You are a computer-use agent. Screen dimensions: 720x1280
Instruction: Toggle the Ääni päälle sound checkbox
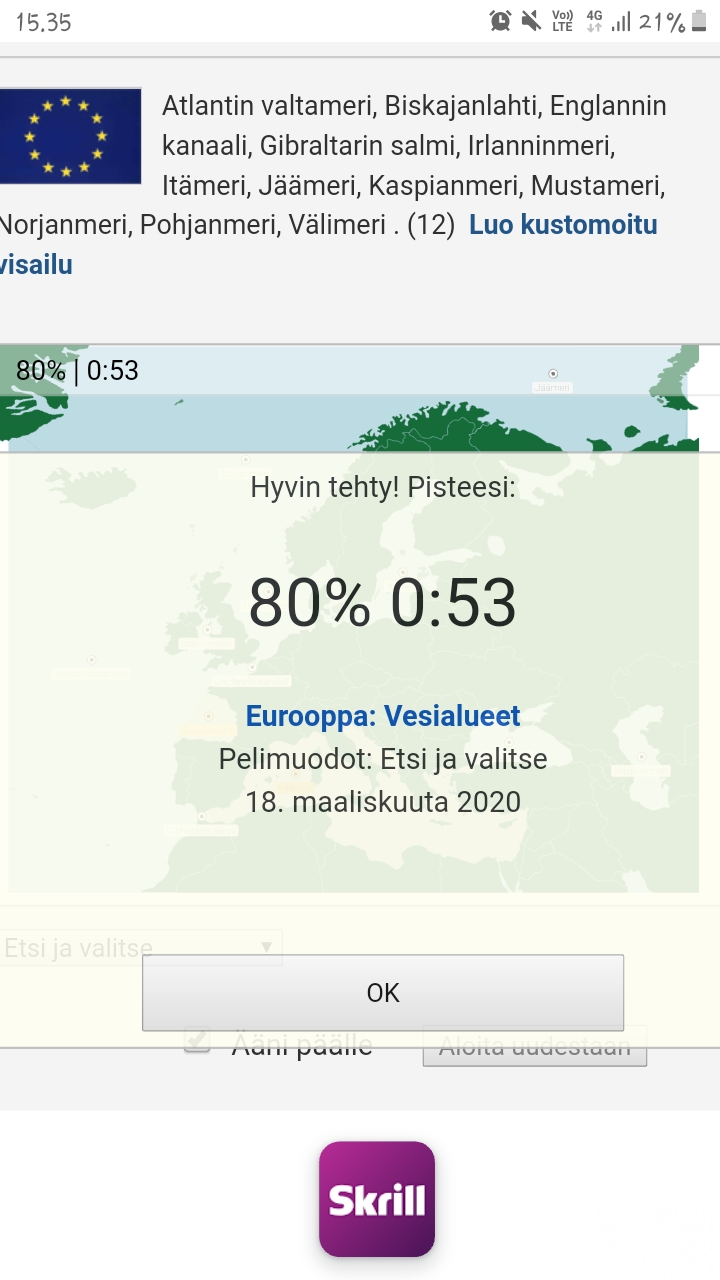click(x=198, y=1042)
